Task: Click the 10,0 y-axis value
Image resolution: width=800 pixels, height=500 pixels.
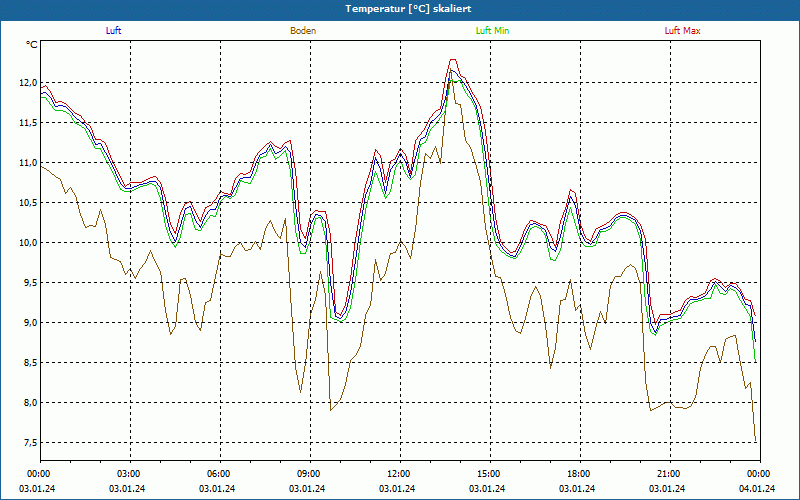Action: click(29, 242)
